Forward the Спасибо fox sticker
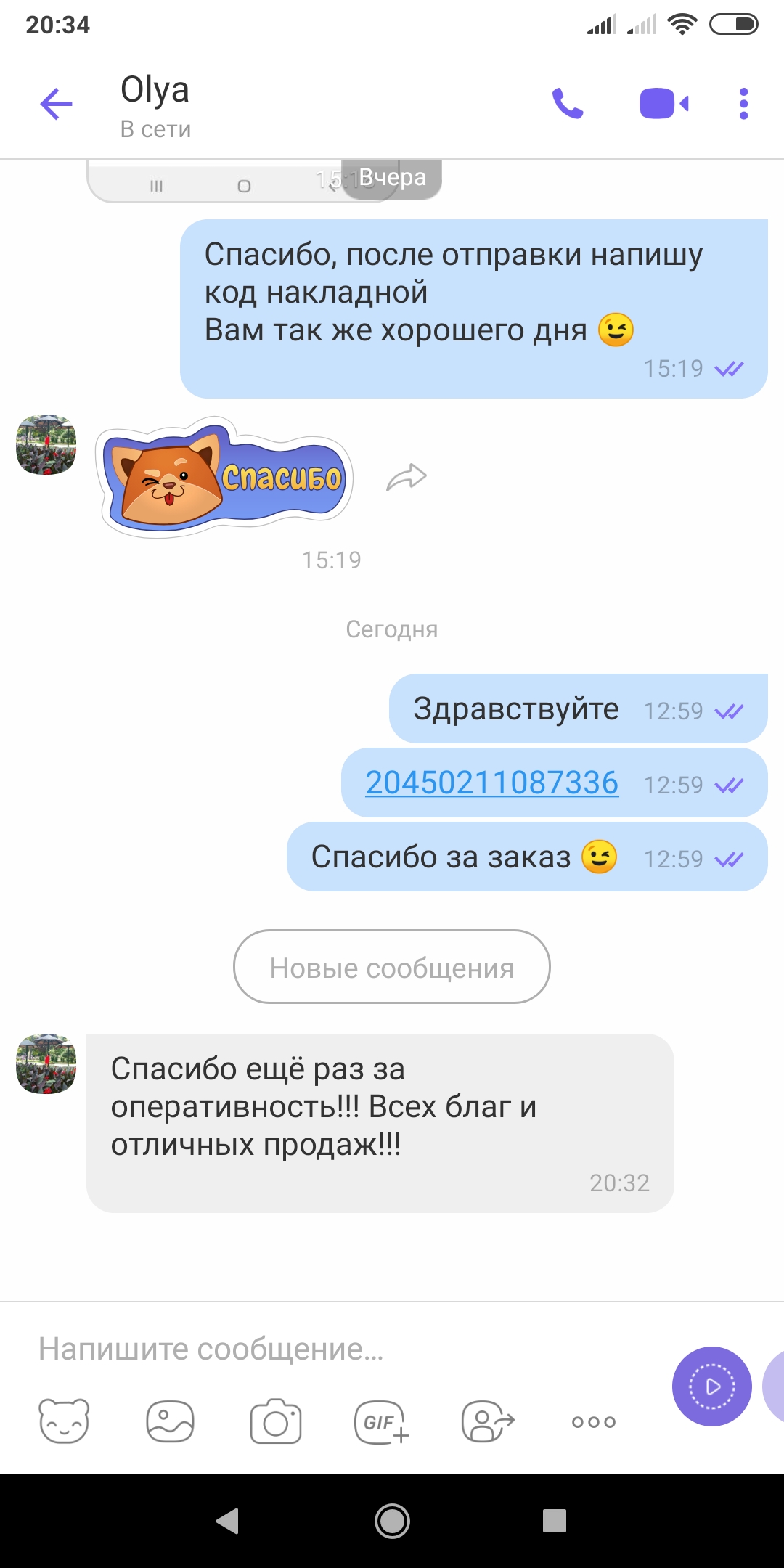The height and width of the screenshot is (1568, 784). point(407,477)
